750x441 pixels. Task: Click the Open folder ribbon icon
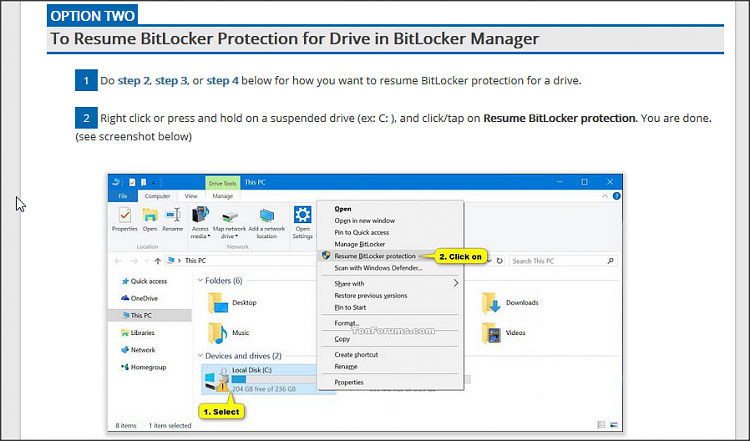150,215
